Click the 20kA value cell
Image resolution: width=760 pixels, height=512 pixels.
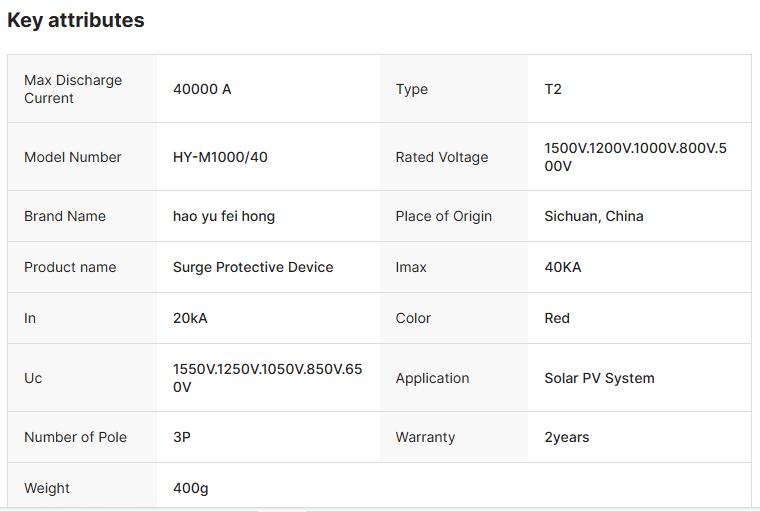click(x=190, y=318)
